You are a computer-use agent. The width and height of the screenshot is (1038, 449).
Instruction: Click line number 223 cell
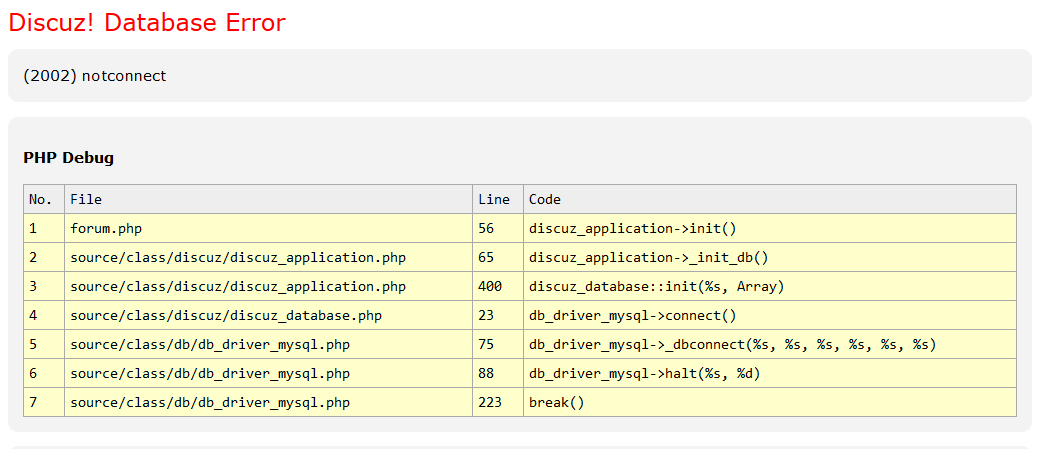(498, 403)
